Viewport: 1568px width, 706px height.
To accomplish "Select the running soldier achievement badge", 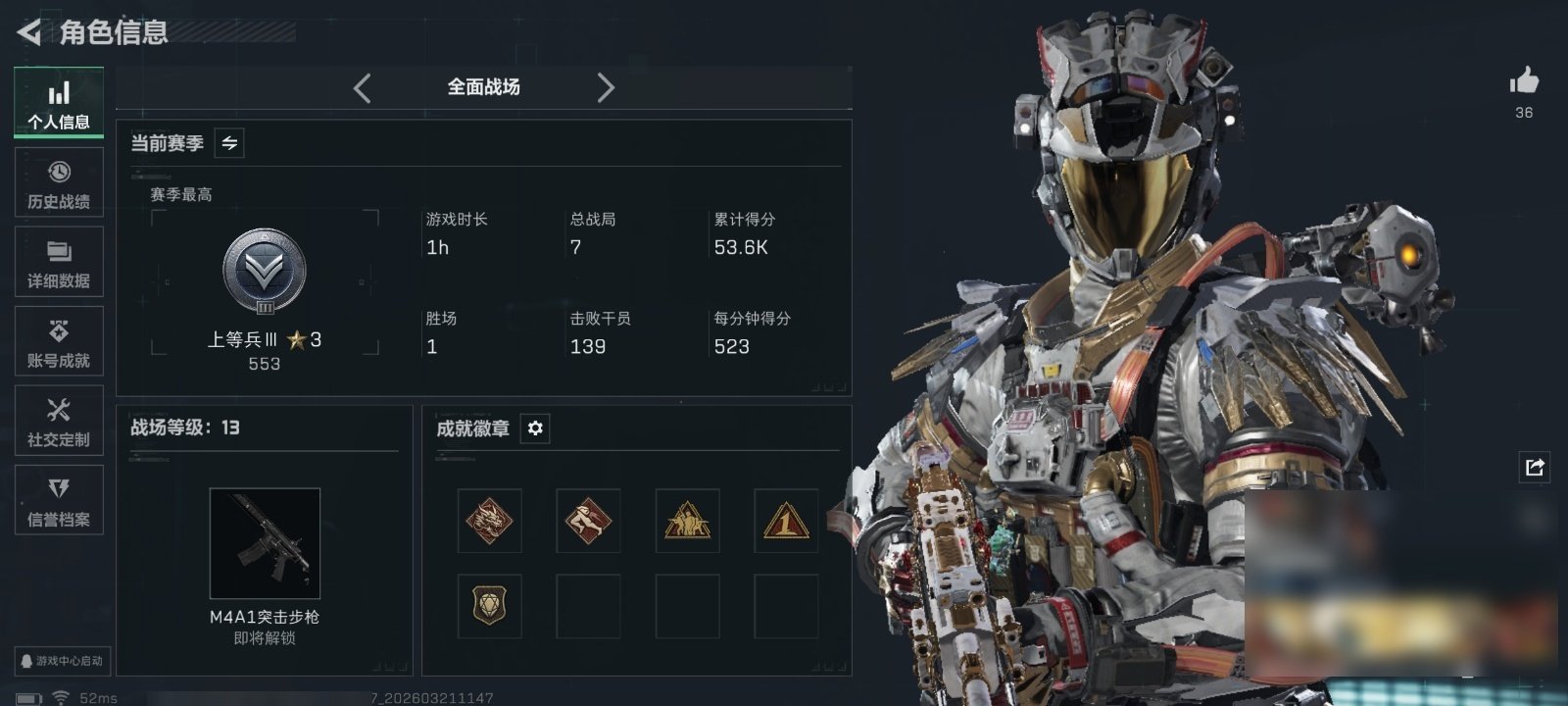I will tap(588, 521).
